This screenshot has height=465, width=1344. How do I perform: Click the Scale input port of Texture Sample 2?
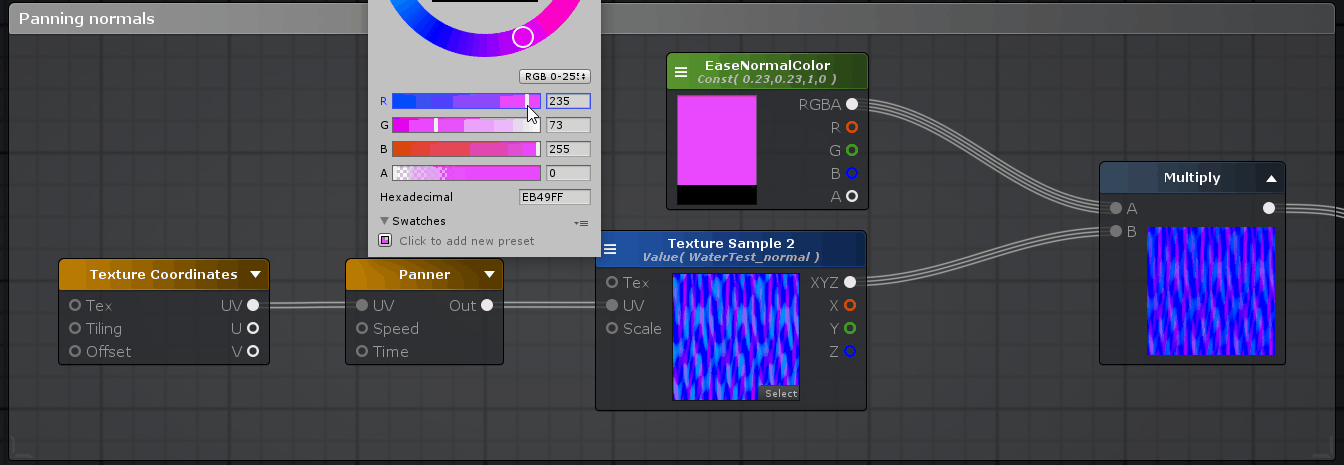tap(612, 328)
